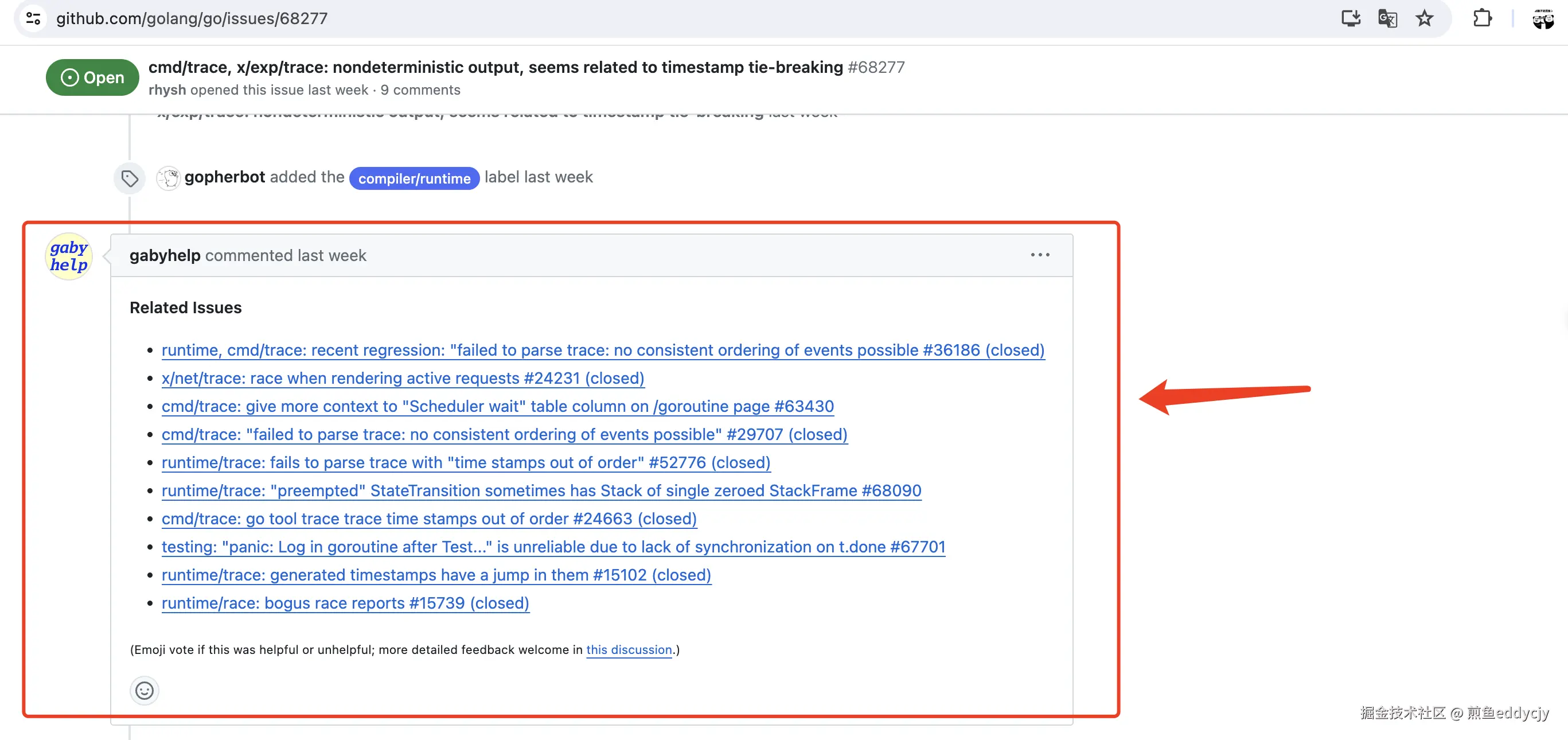The width and height of the screenshot is (1568, 740).
Task: Click the gabyhelp avatar image
Action: [x=69, y=256]
